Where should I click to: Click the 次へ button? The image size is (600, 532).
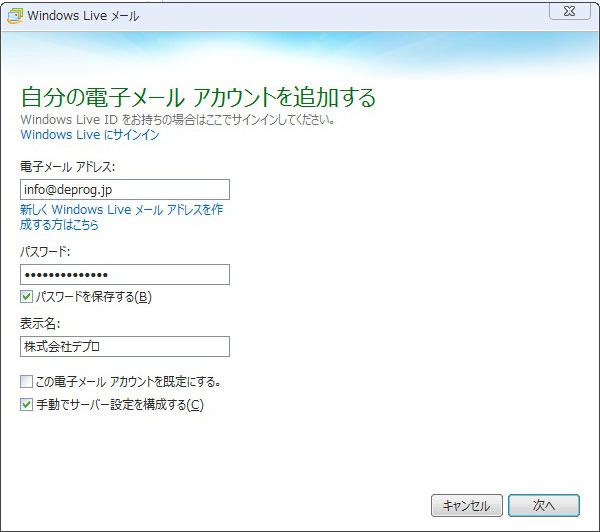544,506
